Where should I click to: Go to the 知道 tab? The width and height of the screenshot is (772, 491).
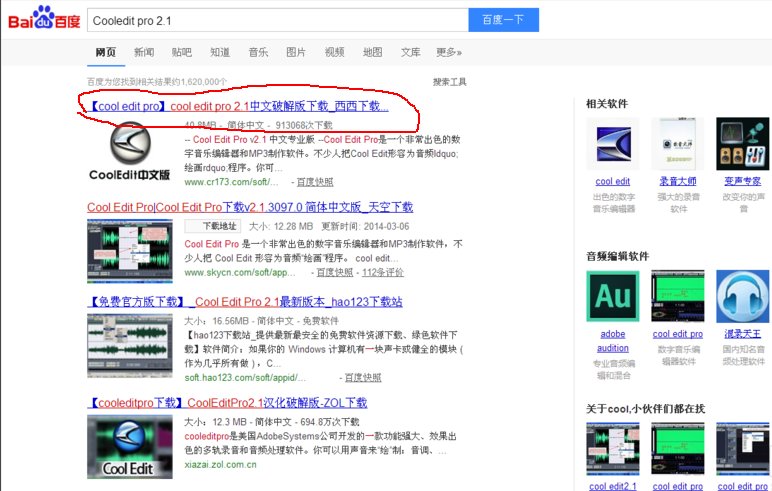pos(220,52)
